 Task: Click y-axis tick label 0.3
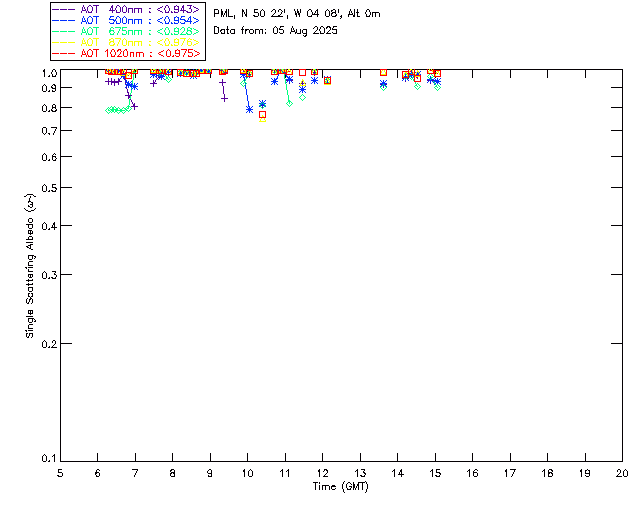pyautogui.click(x=49, y=275)
